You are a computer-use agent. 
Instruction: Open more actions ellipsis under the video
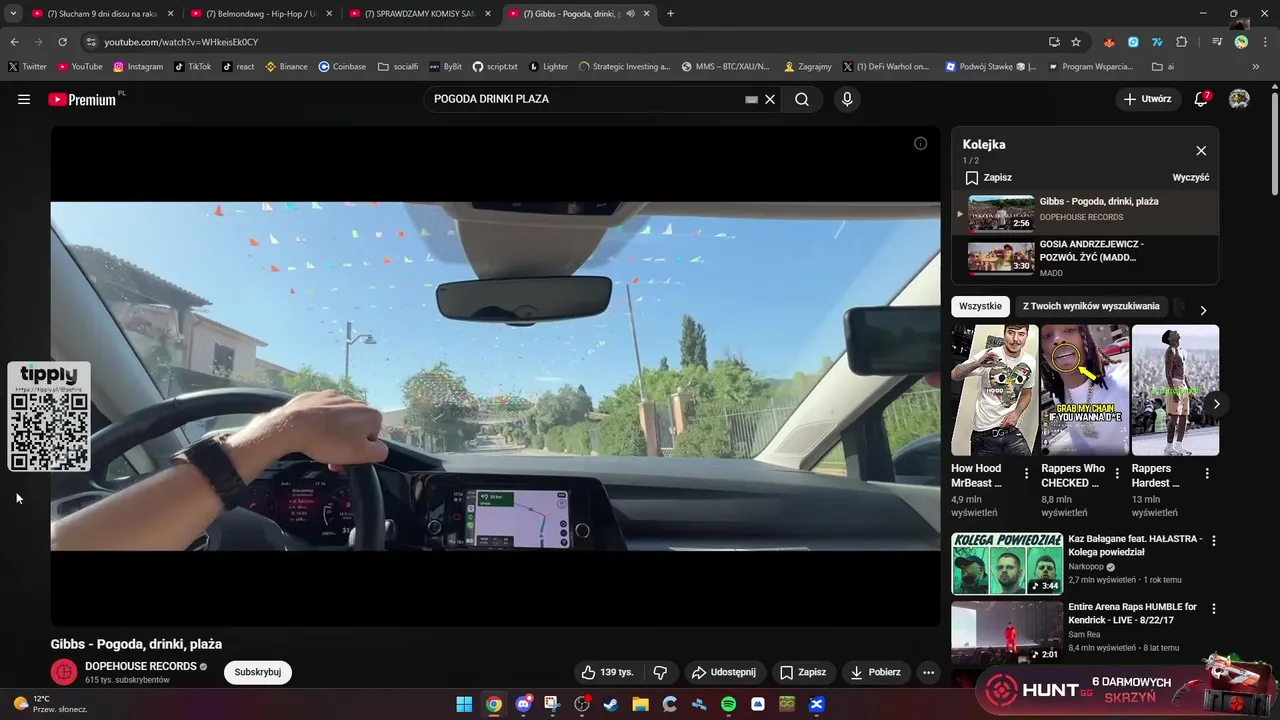(x=928, y=672)
